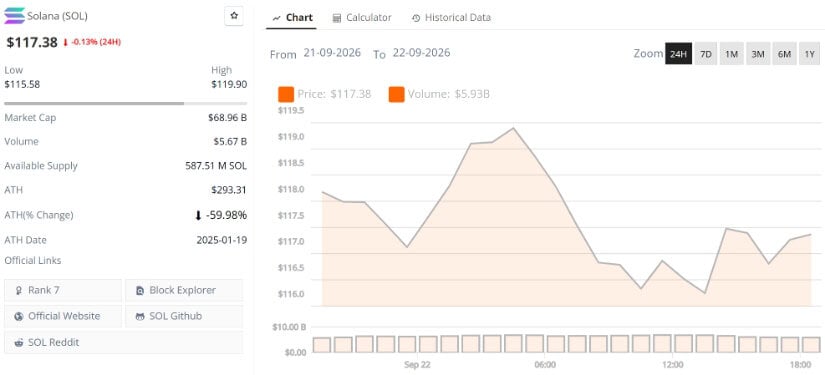
Task: Click the Solana logo icon
Action: [14, 16]
